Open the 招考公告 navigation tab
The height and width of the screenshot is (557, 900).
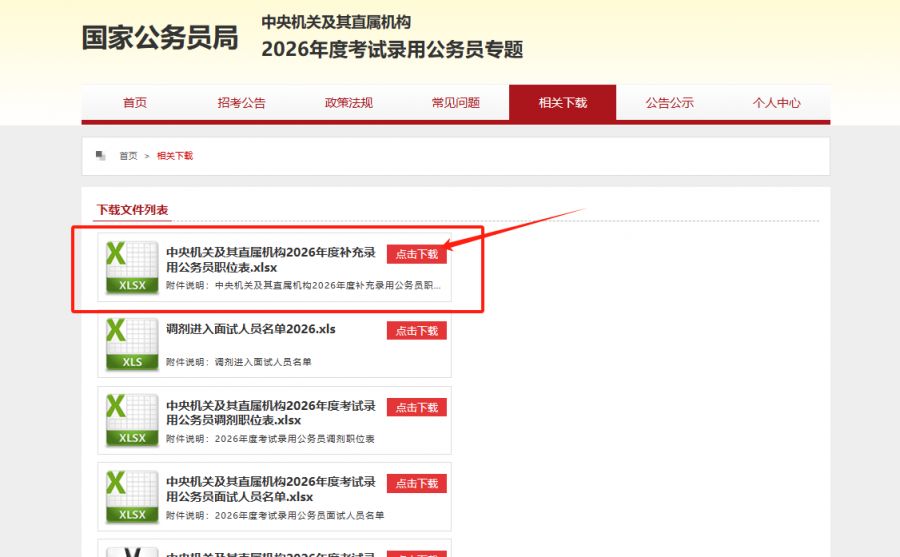242,103
